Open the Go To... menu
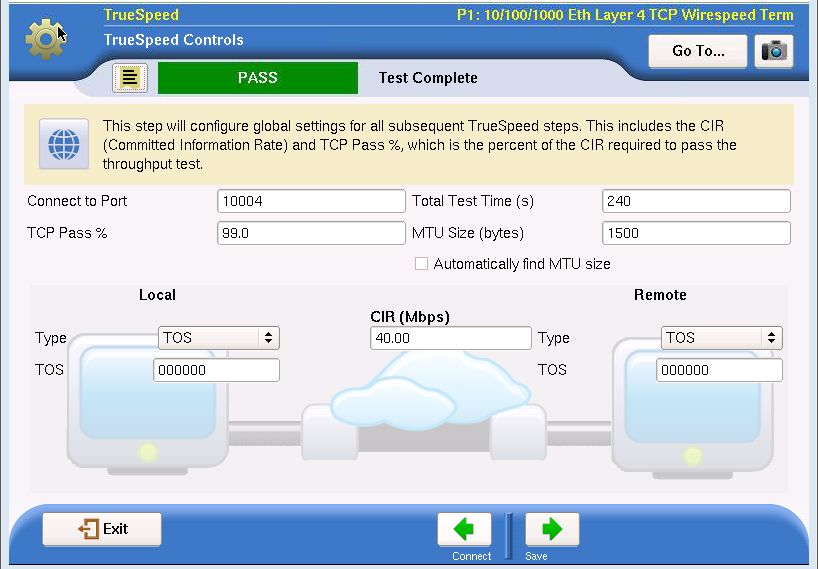 [698, 51]
